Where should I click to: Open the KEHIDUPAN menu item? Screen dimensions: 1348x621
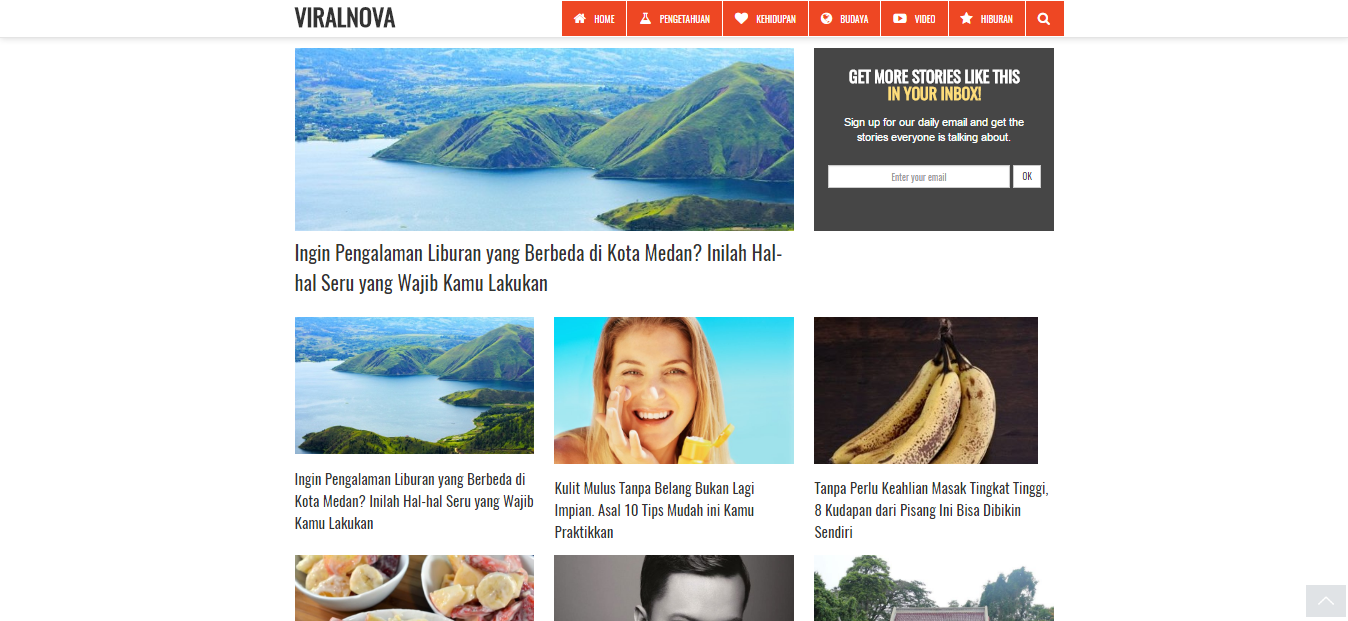coord(766,18)
